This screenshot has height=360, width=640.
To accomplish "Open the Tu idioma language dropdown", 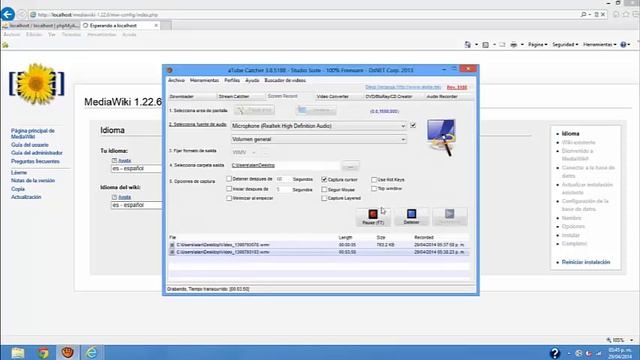I will [137, 168].
